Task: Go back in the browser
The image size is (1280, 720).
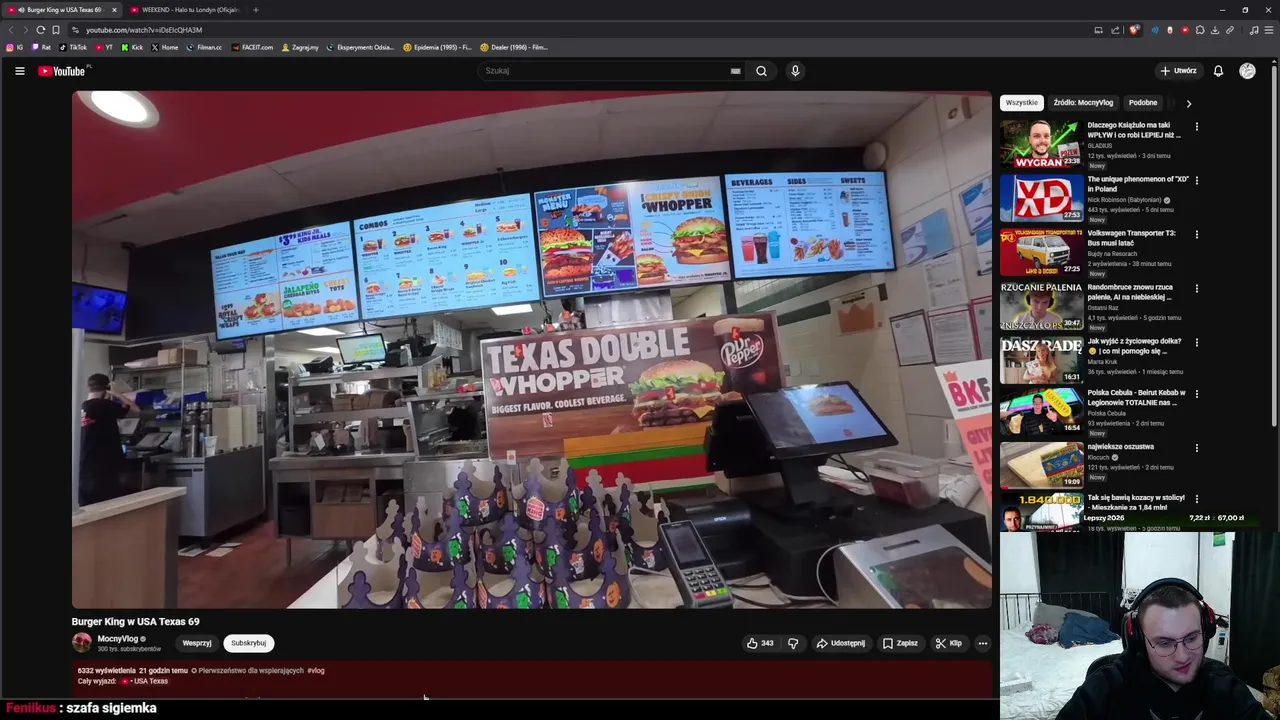Action: 11,30
